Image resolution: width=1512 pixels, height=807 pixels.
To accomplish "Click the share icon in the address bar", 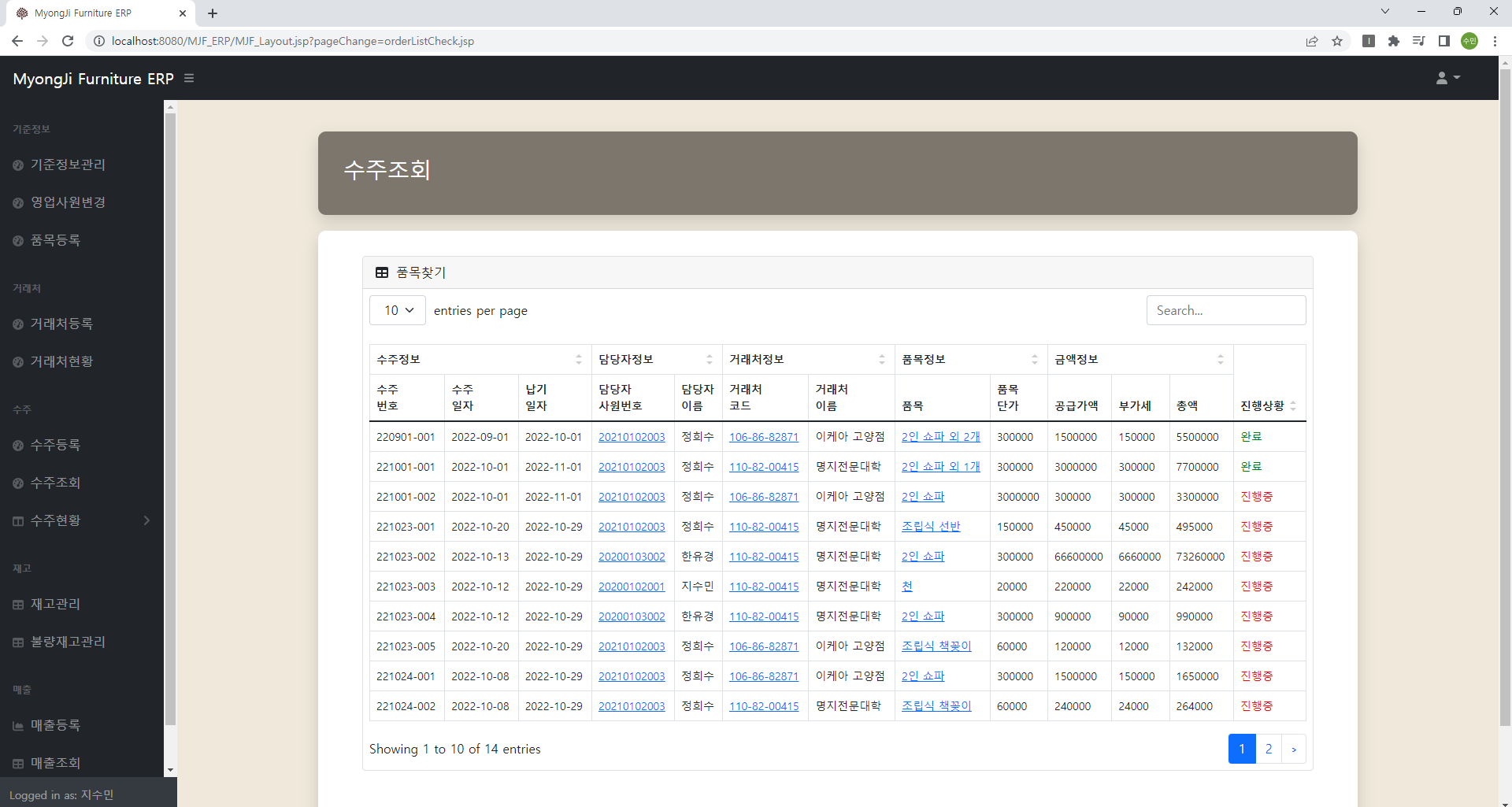I will click(1312, 41).
